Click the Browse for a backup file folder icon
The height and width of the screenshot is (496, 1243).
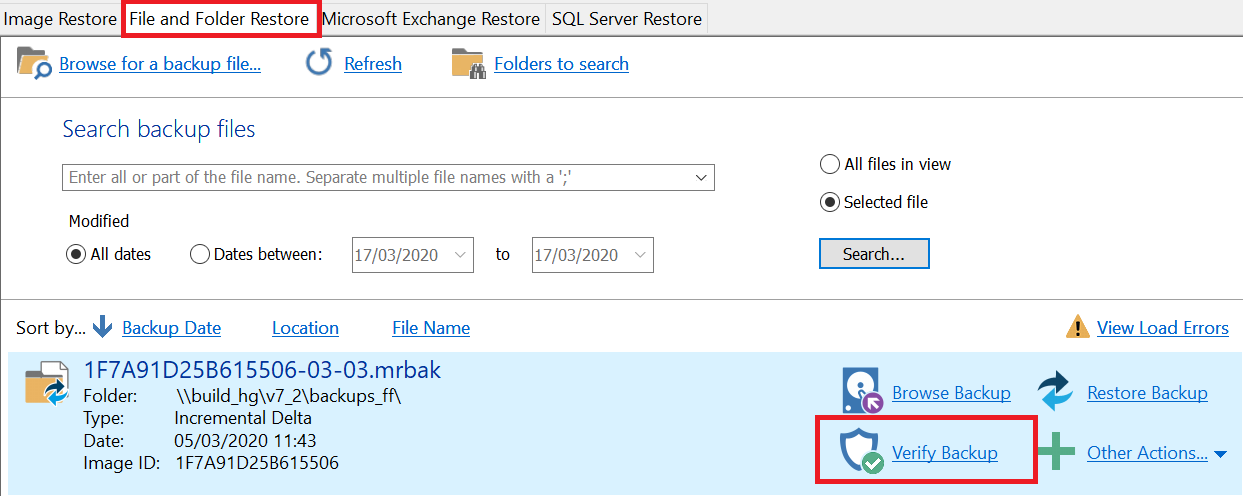click(x=34, y=63)
